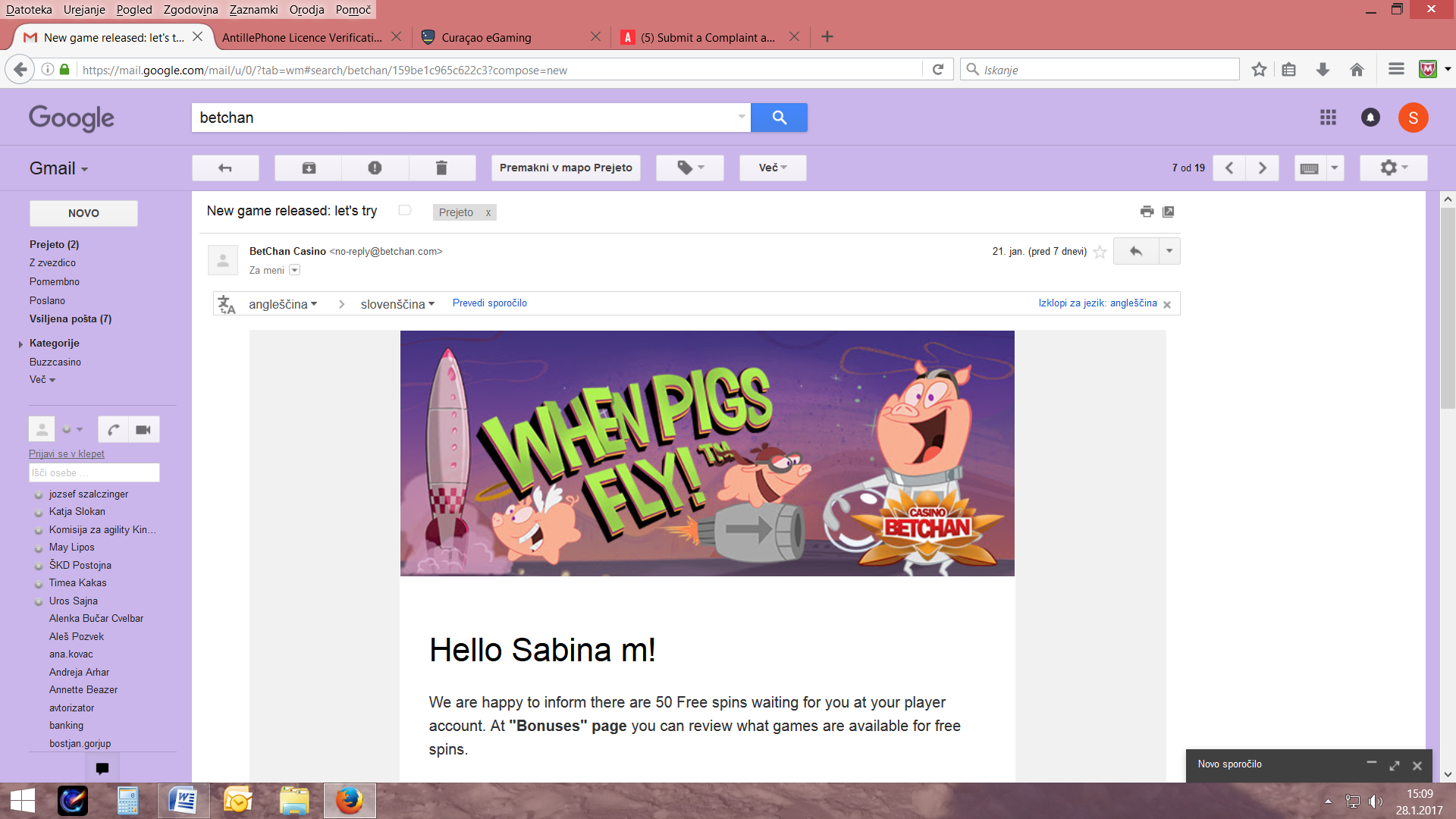Open the input tools language dropdown arrow
Viewport: 1456px width, 819px height.
(1335, 168)
